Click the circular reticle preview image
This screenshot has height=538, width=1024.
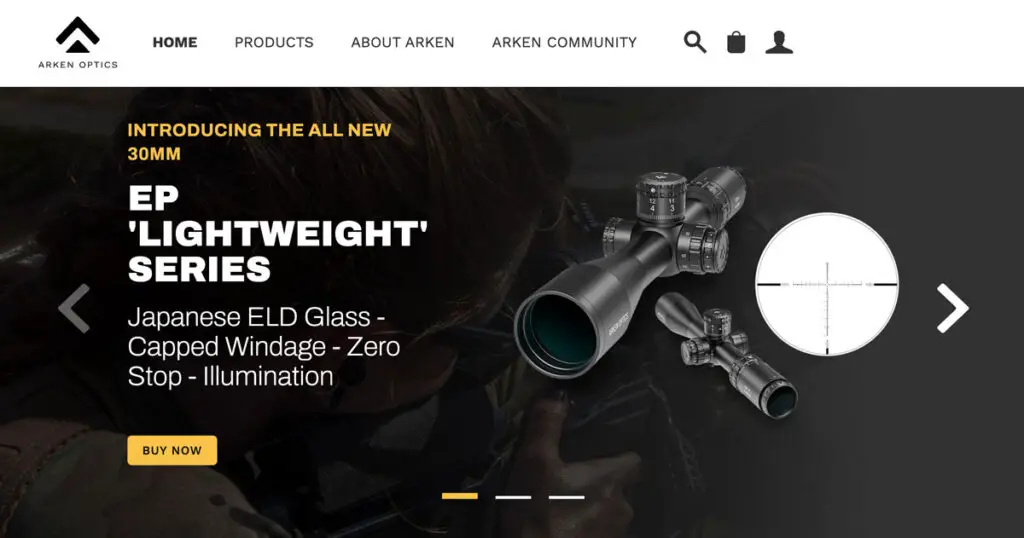coord(827,284)
